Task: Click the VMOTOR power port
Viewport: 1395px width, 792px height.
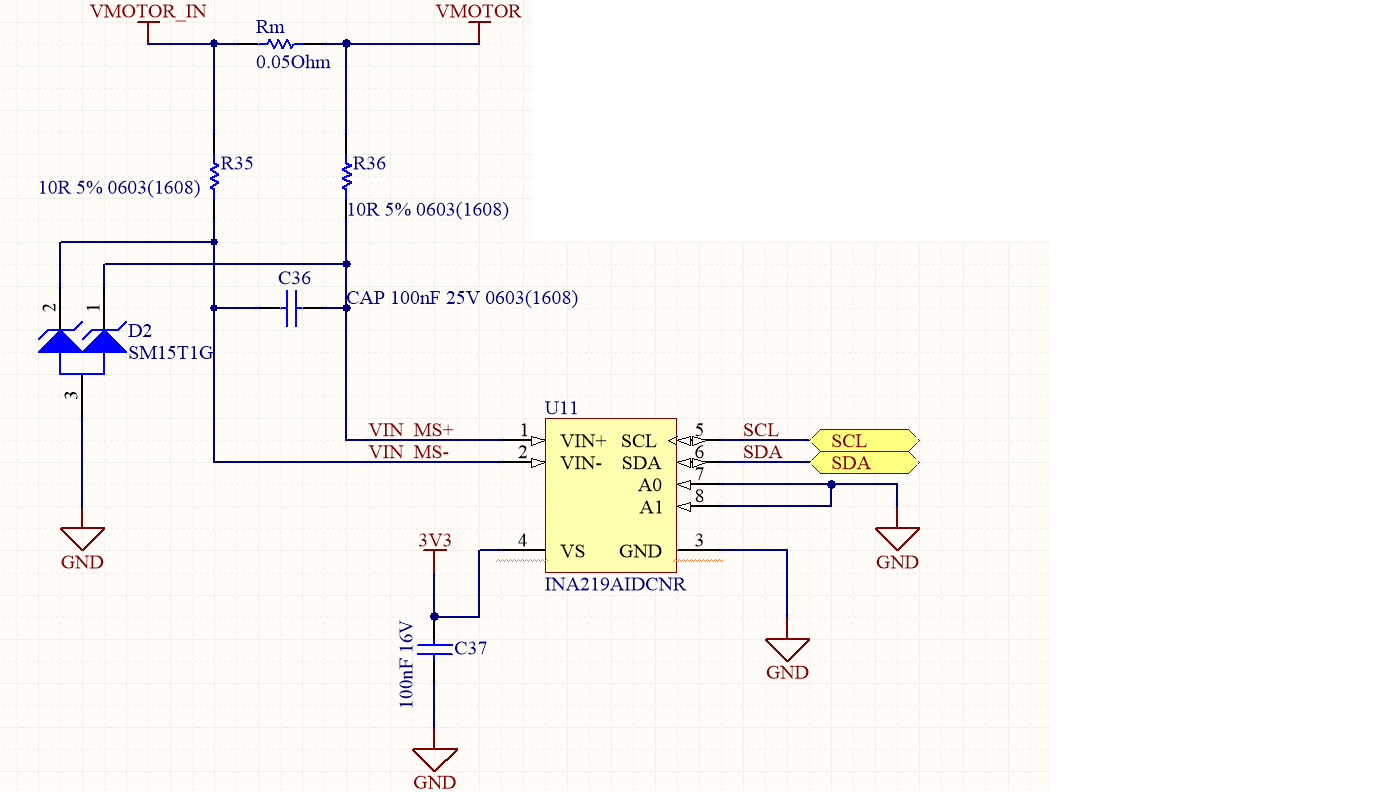Action: pos(479,22)
